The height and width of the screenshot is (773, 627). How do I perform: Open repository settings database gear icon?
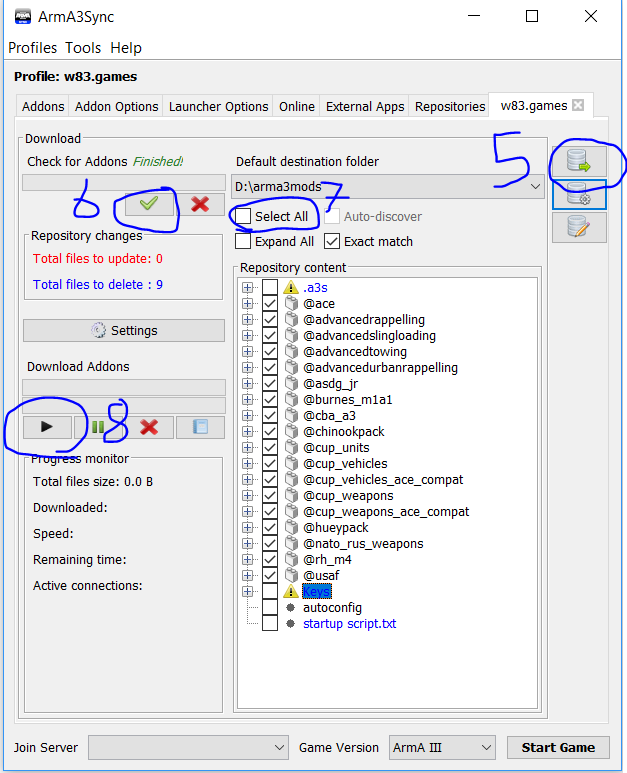click(579, 195)
